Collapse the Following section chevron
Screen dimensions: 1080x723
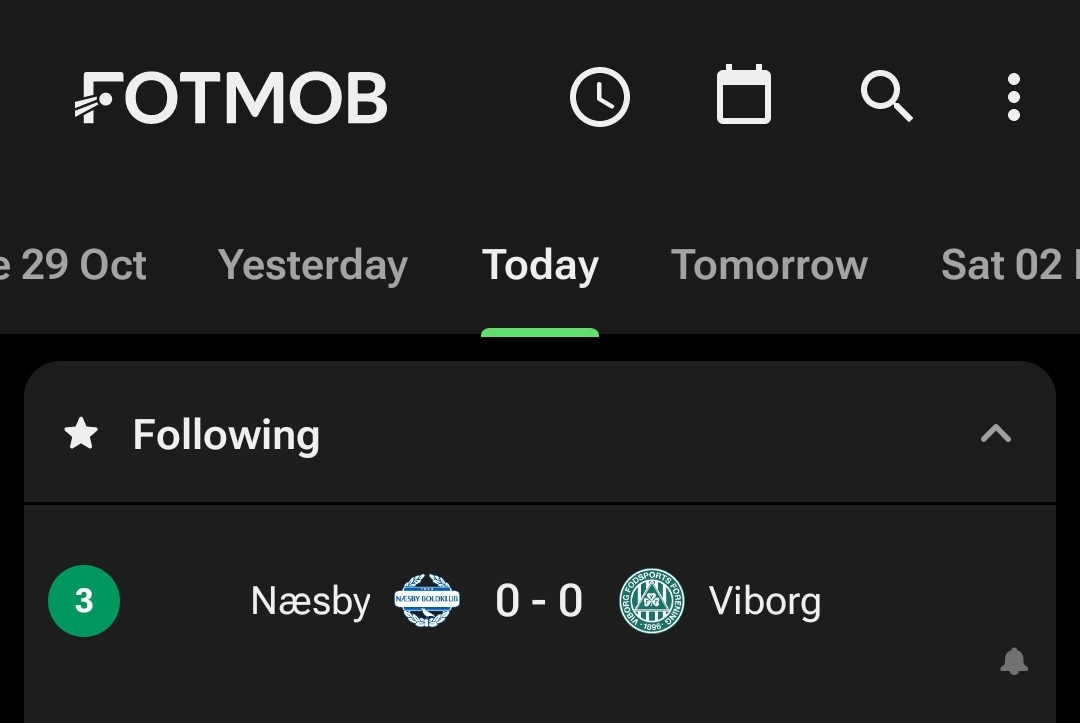995,434
